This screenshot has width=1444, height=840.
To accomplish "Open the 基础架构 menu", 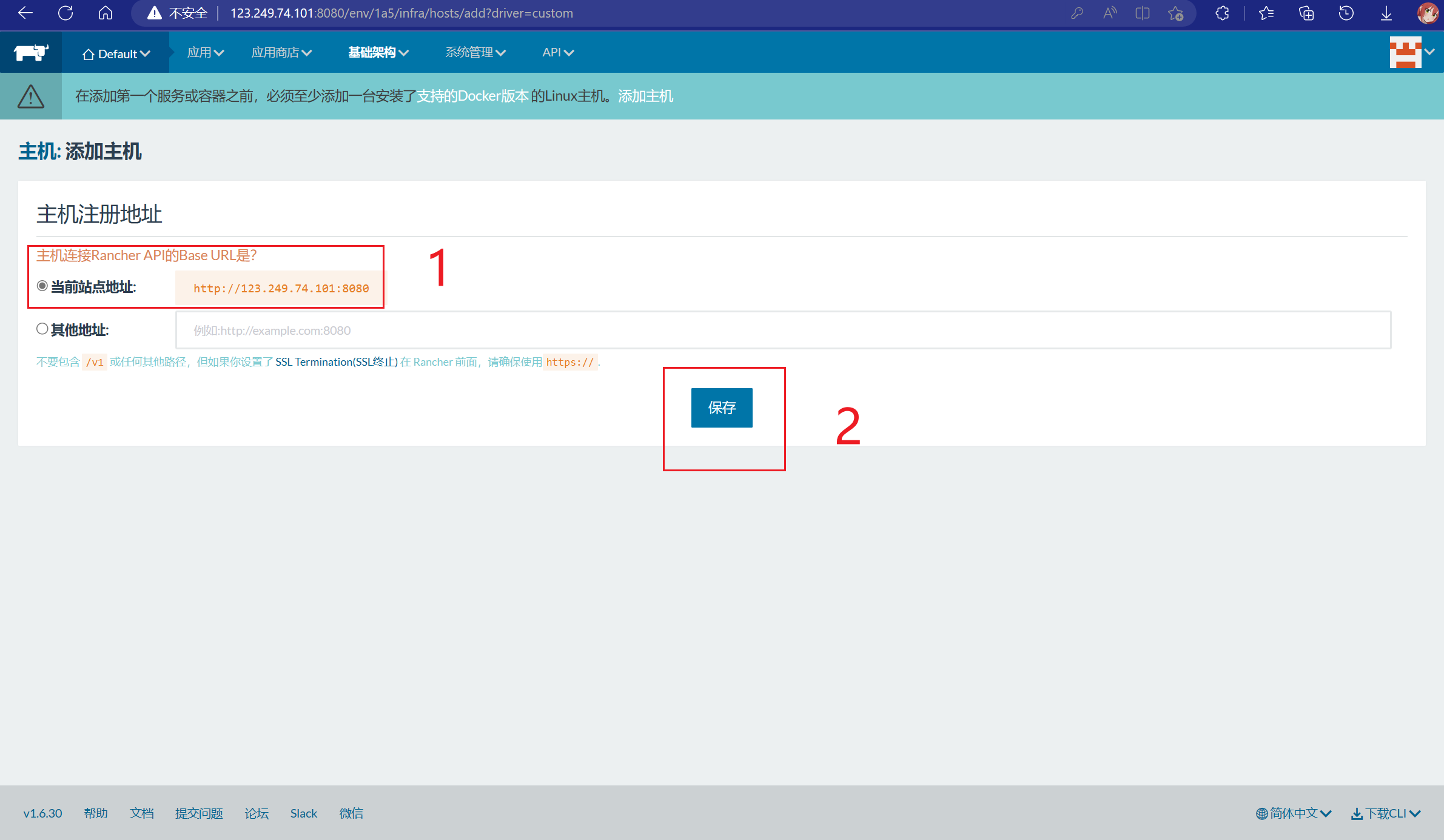I will coord(378,53).
